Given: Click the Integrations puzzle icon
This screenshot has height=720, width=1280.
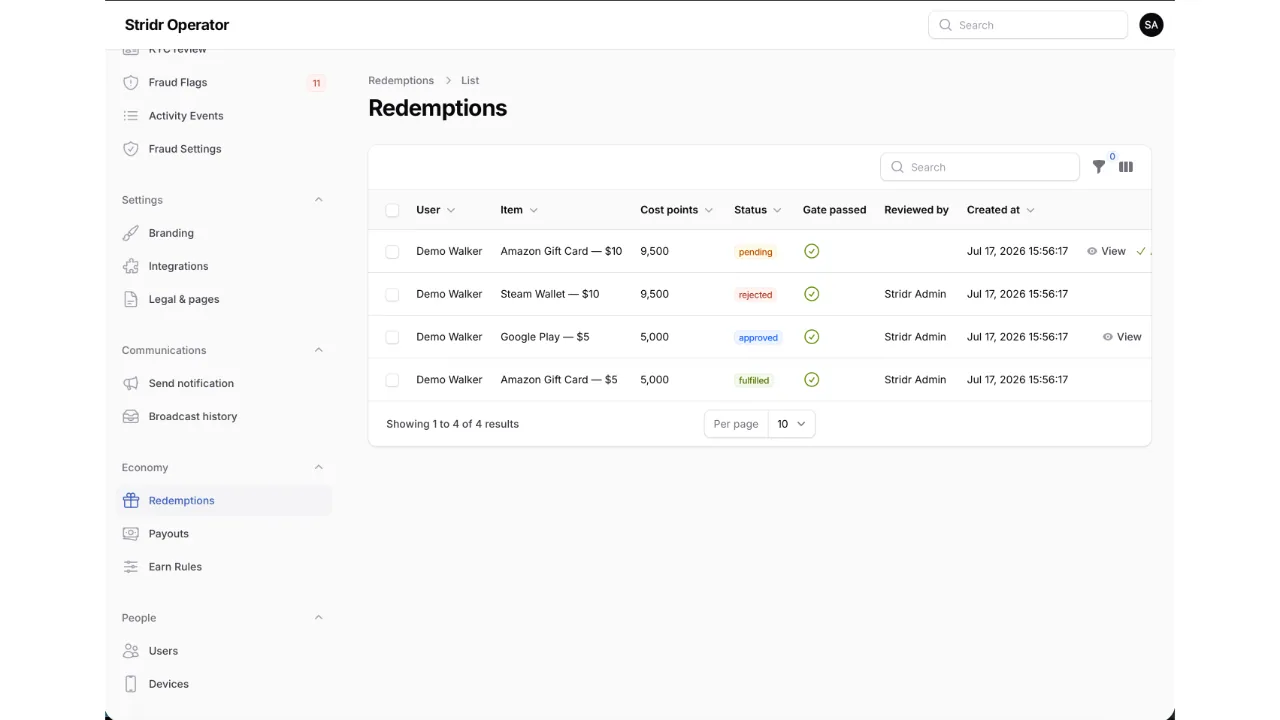Looking at the screenshot, I should (130, 266).
